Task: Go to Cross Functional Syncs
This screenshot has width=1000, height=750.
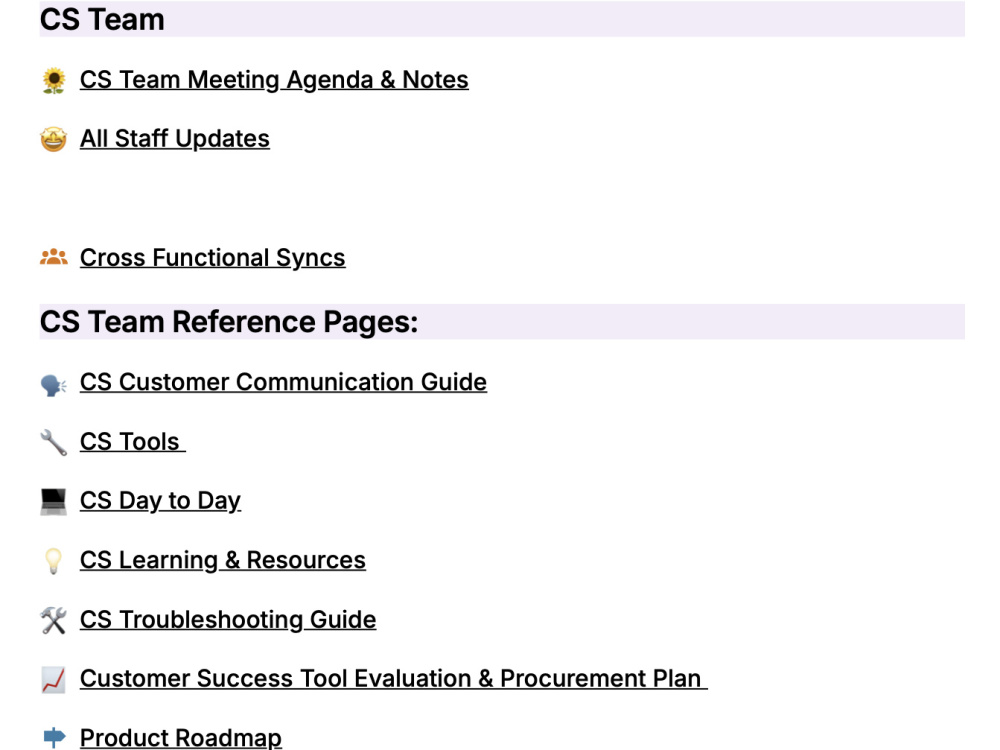Action: 212,258
